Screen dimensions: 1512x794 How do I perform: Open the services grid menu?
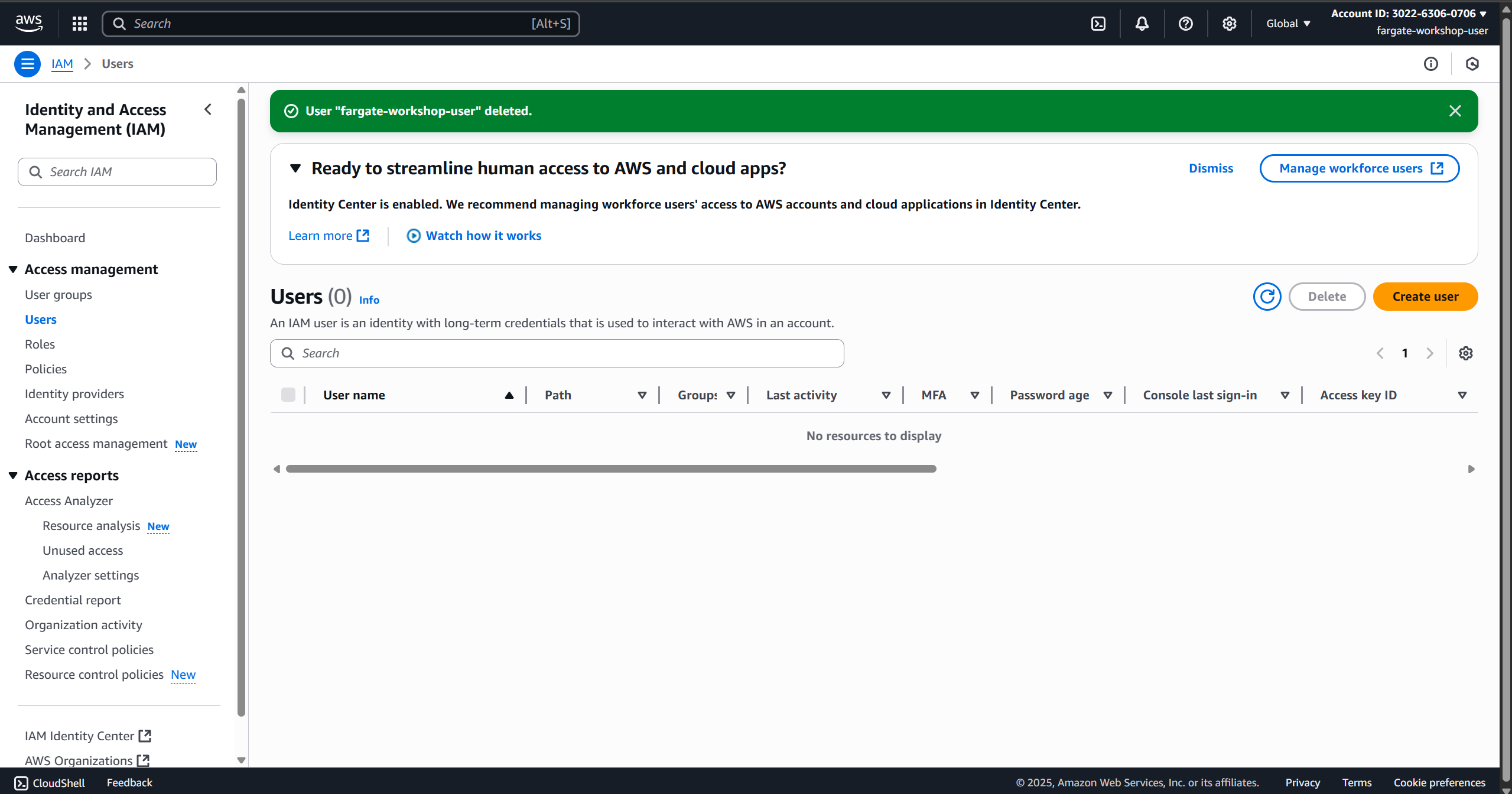[x=80, y=24]
